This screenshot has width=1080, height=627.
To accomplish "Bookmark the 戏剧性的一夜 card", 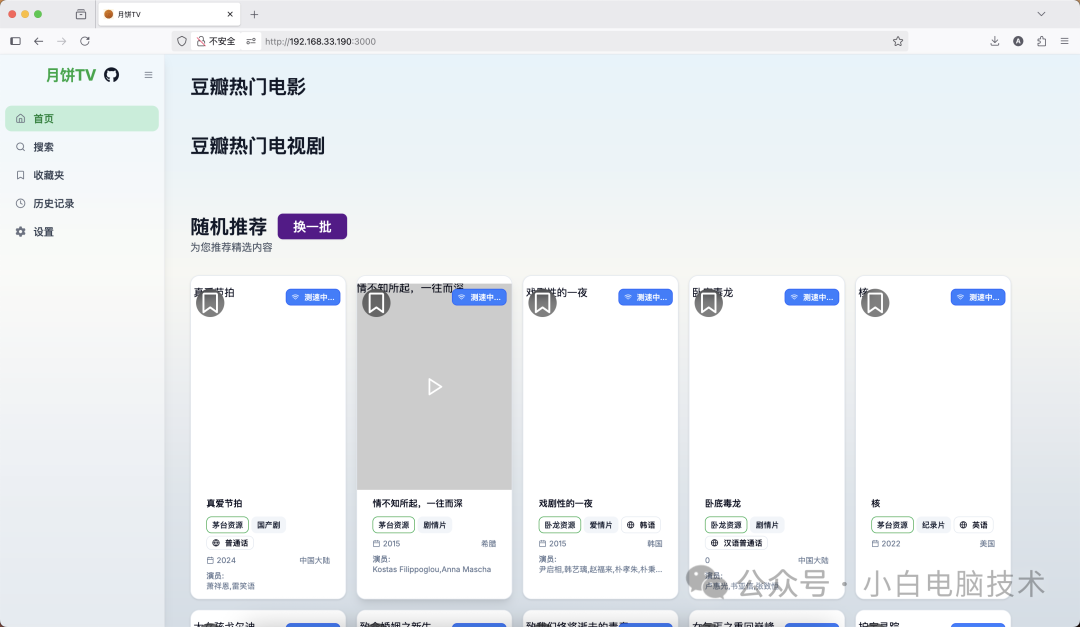I will 542,302.
